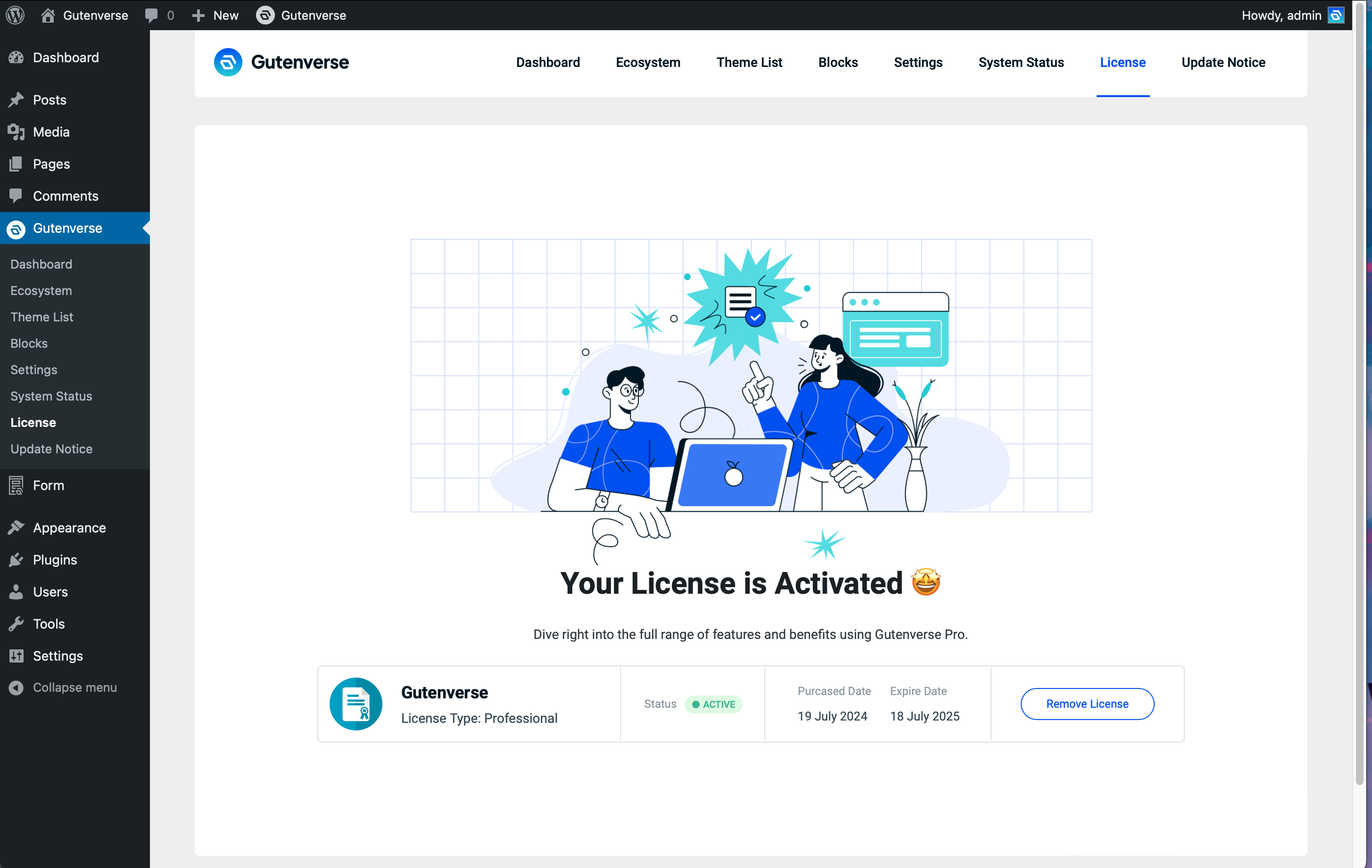Switch to the System Status tab

pos(1021,62)
